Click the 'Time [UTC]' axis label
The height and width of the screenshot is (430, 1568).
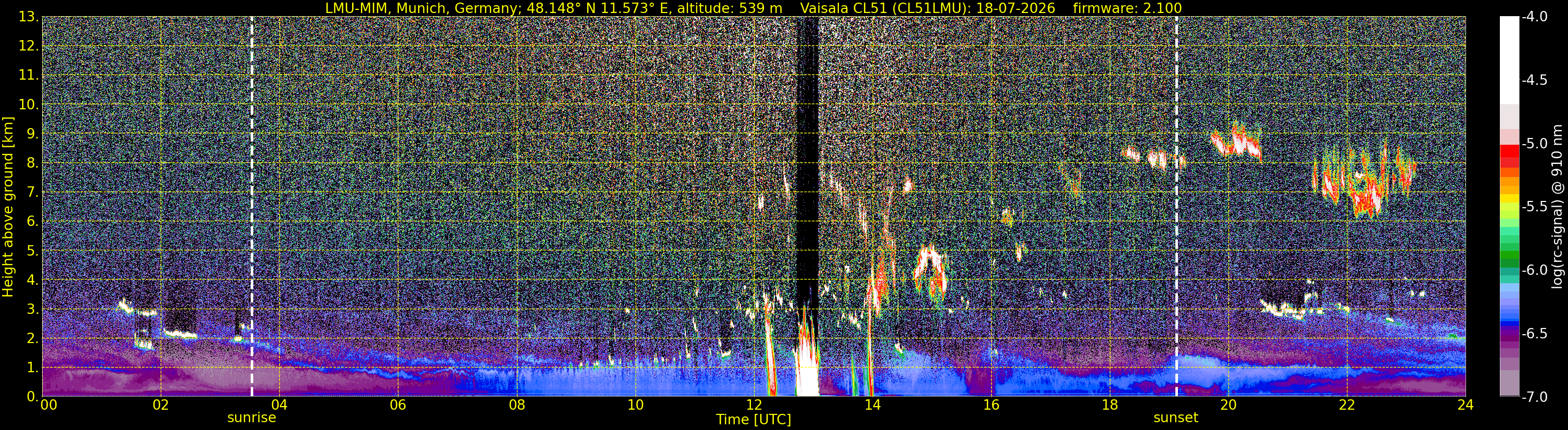click(754, 420)
